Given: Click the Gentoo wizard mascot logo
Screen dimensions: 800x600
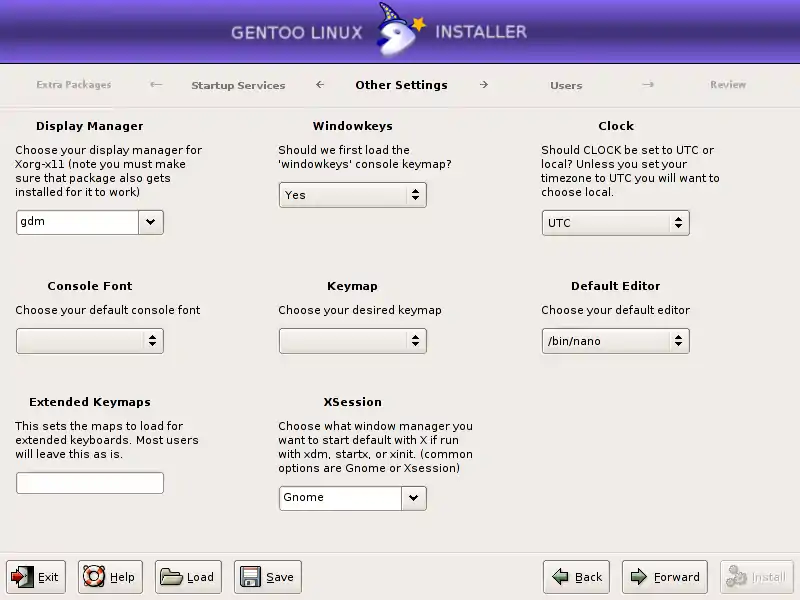Looking at the screenshot, I should tap(399, 32).
